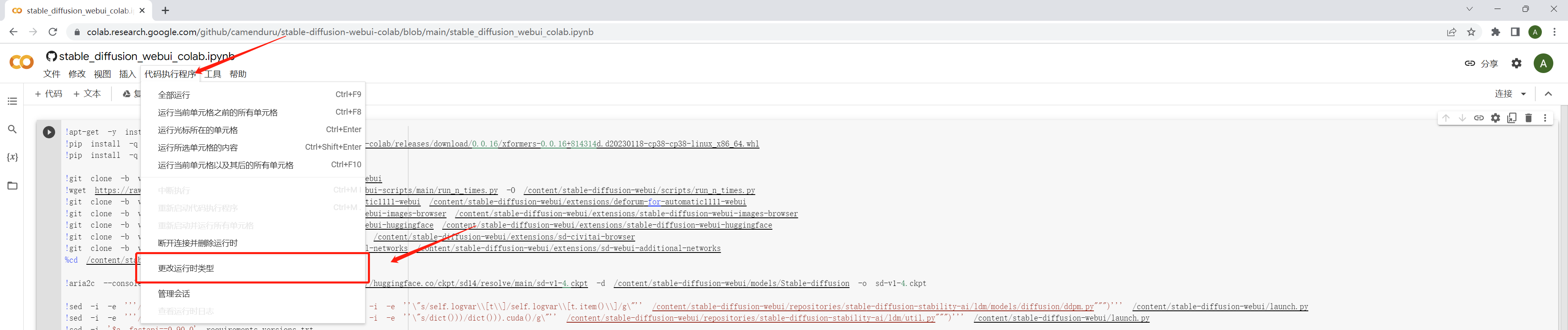
Task: Open tab search chevron in title bar
Action: [1469, 9]
